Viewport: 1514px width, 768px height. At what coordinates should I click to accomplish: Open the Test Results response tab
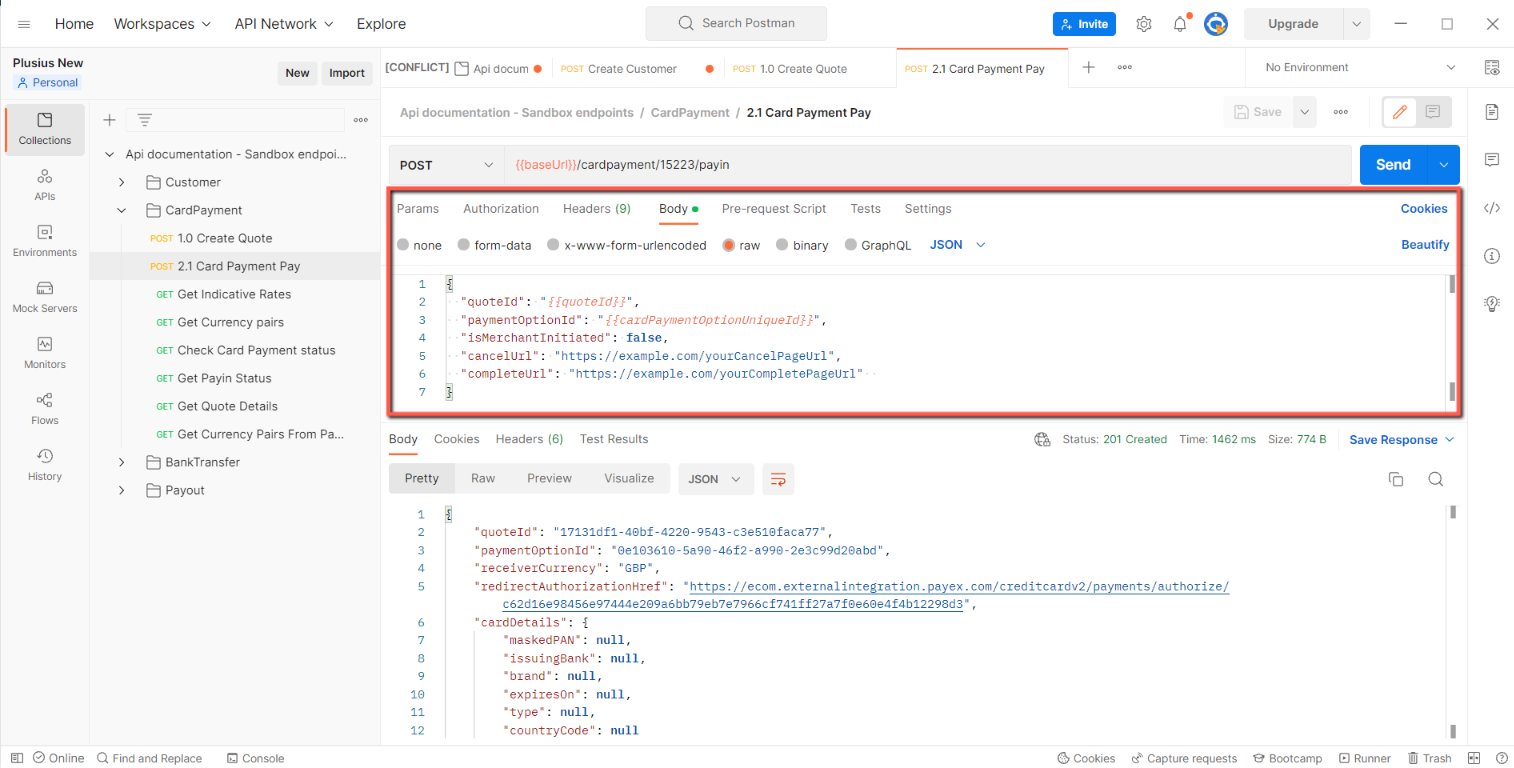613,439
